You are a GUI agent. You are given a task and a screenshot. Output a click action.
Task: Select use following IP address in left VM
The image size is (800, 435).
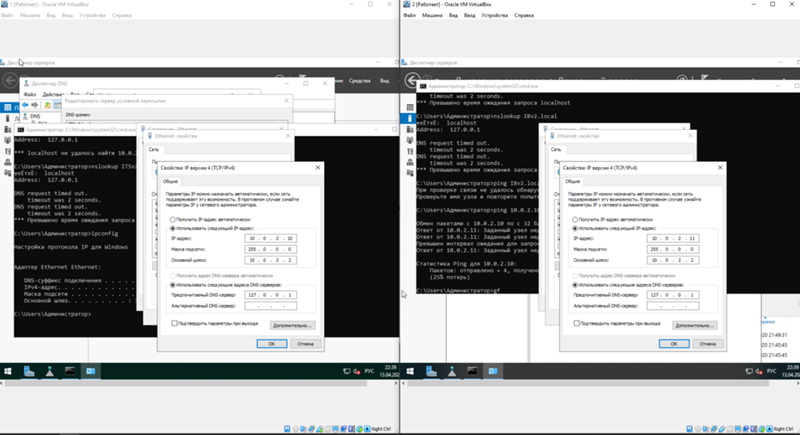(172, 228)
